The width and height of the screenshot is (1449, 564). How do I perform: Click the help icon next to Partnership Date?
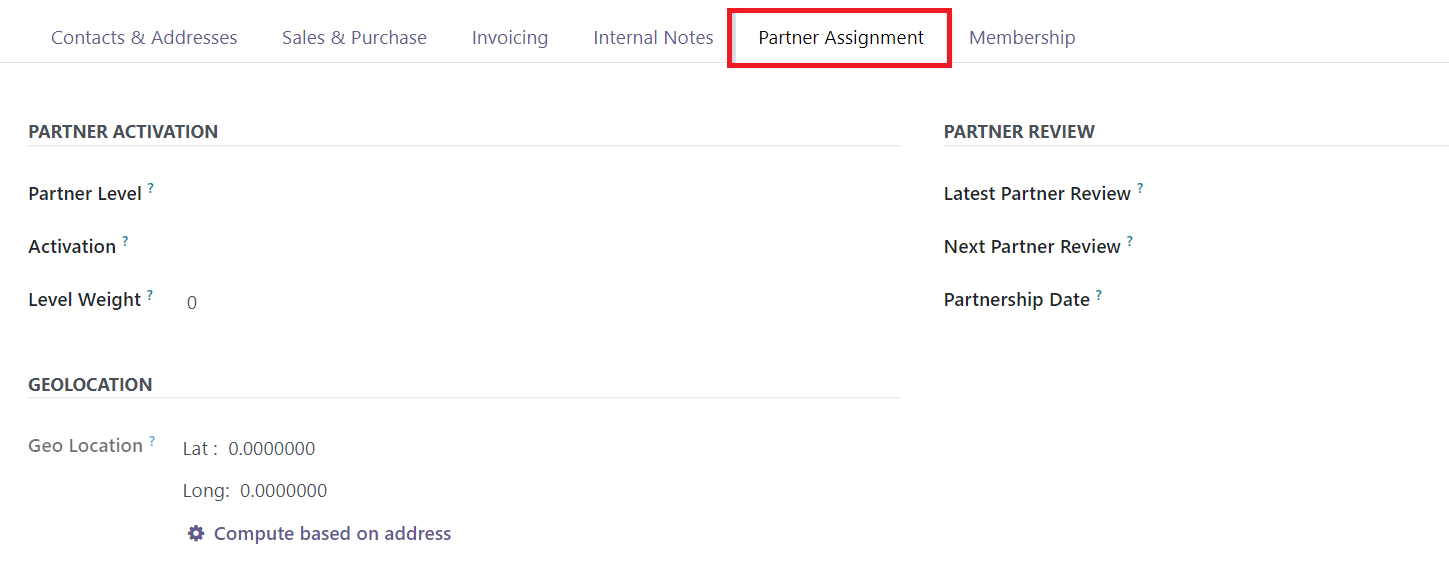[1099, 294]
